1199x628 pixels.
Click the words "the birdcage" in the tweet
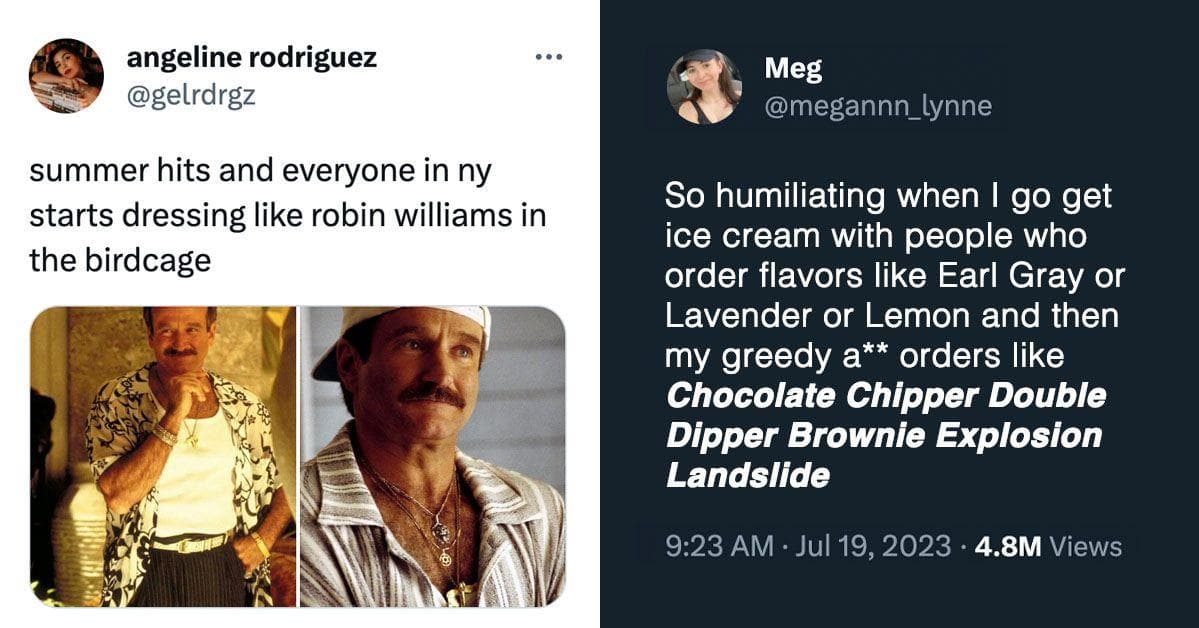[120, 260]
